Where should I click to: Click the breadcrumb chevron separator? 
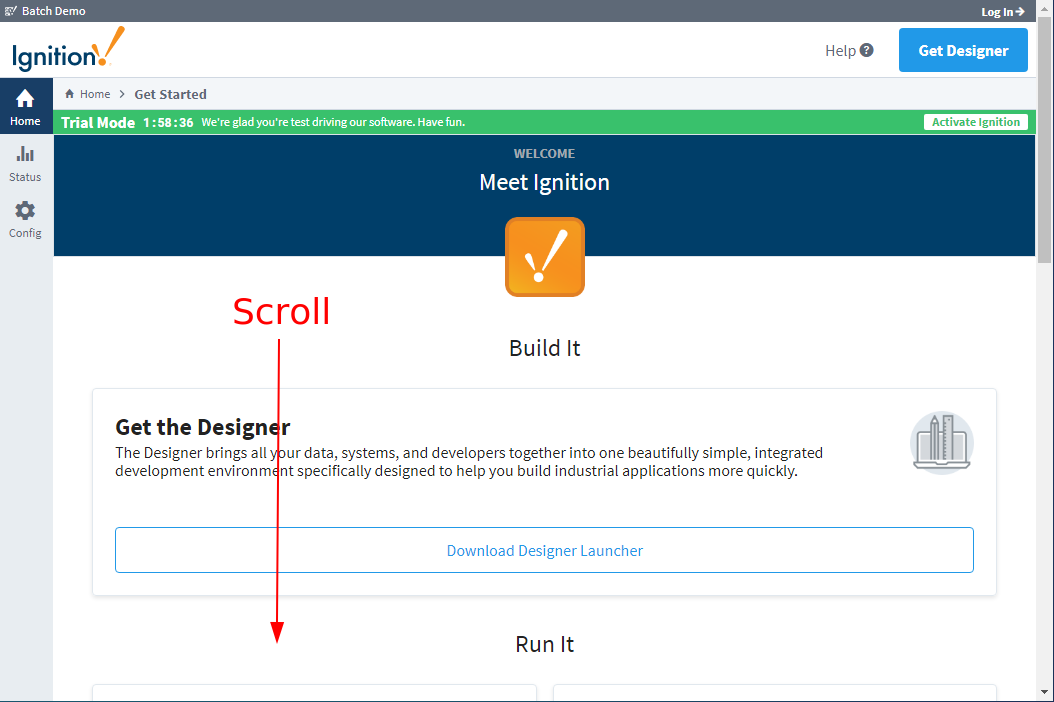click(x=122, y=94)
